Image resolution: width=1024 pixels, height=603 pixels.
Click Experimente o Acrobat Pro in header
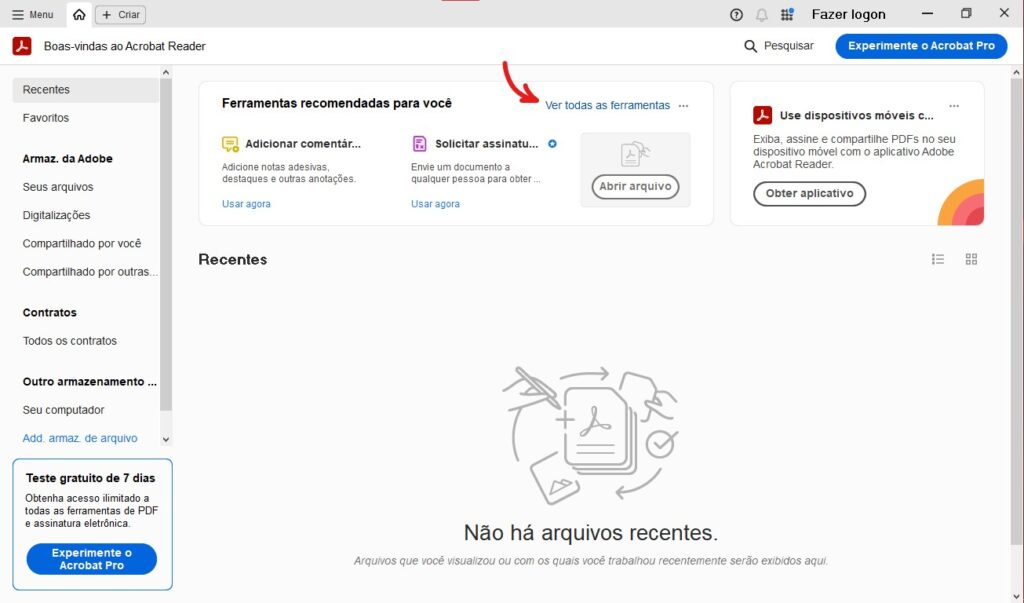(x=921, y=46)
